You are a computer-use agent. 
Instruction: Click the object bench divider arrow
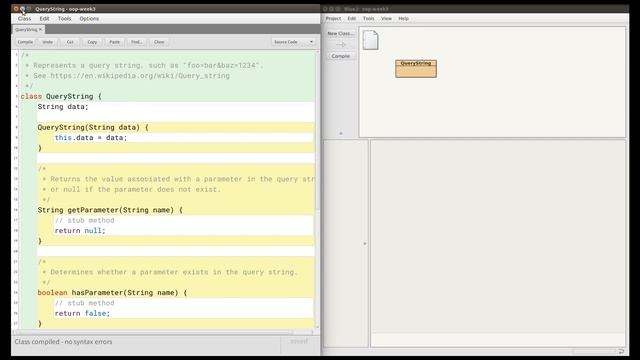(365, 244)
